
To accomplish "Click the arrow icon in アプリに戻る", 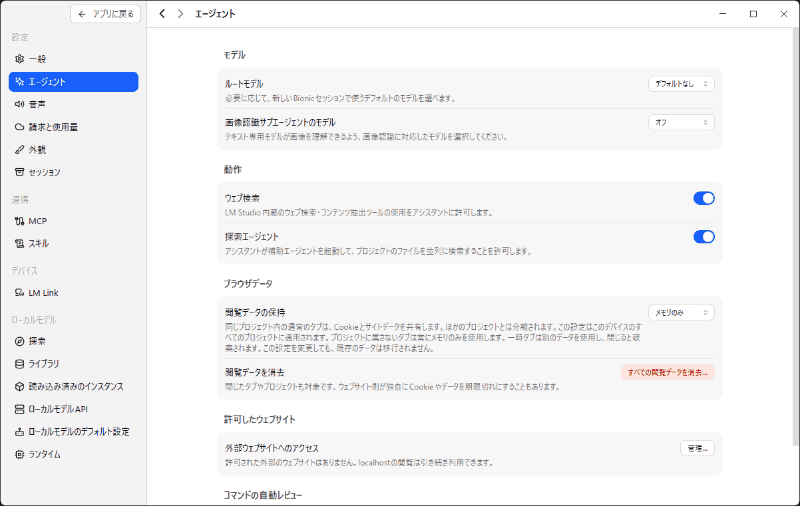I will (x=82, y=14).
